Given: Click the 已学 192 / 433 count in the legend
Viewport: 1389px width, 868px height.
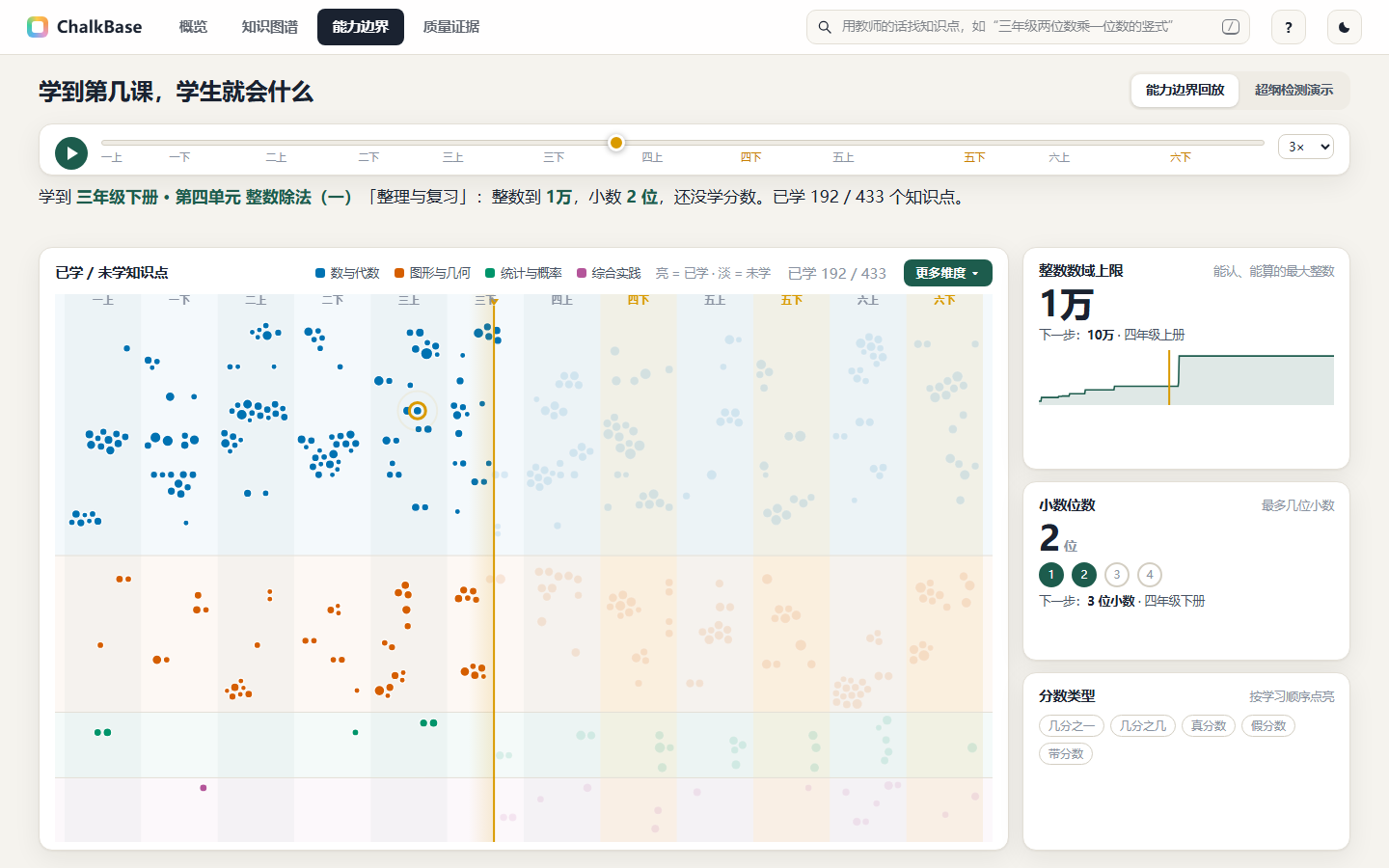Looking at the screenshot, I should pyautogui.click(x=837, y=273).
